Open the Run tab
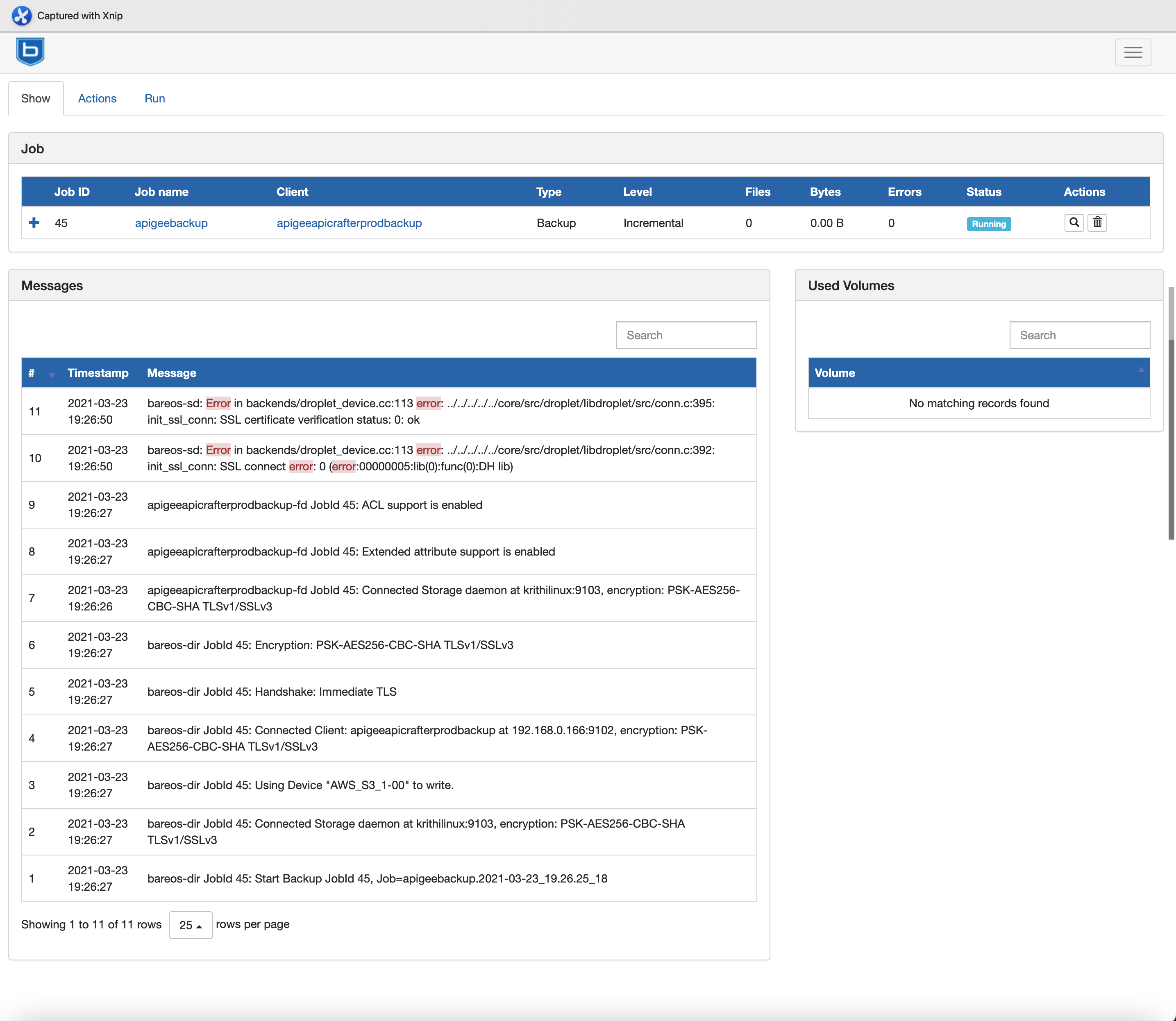Viewport: 1176px width, 1021px height. tap(154, 99)
